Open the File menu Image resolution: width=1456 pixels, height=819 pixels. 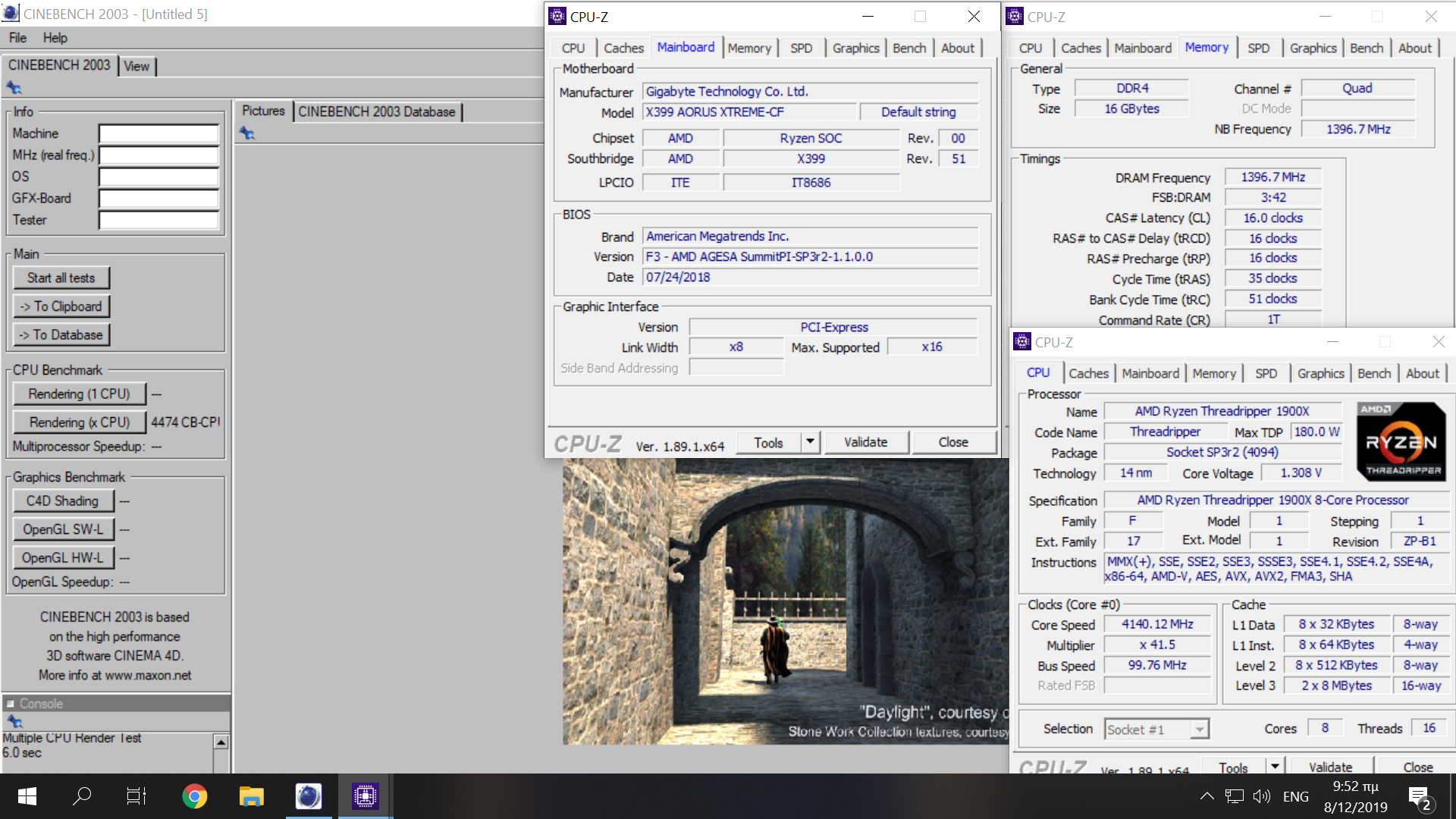[17, 38]
